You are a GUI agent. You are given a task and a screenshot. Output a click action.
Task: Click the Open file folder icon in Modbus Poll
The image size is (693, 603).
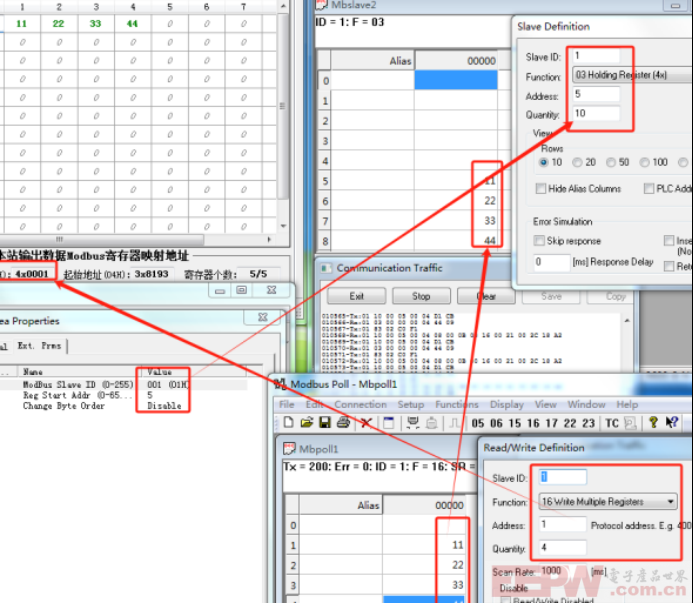306,423
